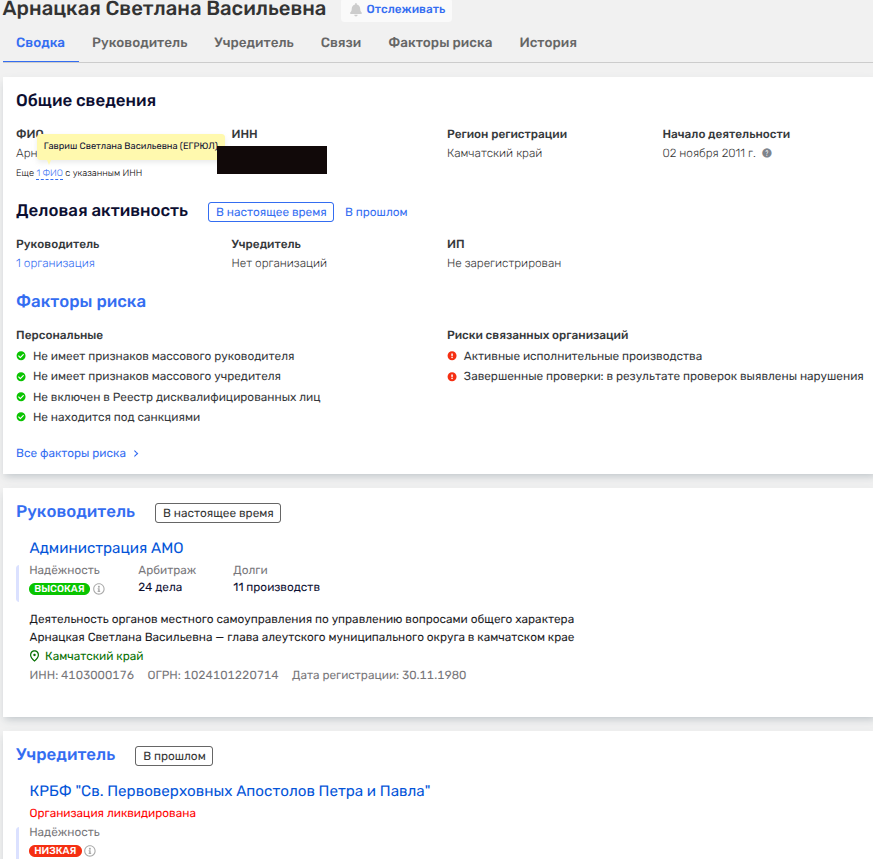Open Администрация АМО organization link

coord(106,548)
